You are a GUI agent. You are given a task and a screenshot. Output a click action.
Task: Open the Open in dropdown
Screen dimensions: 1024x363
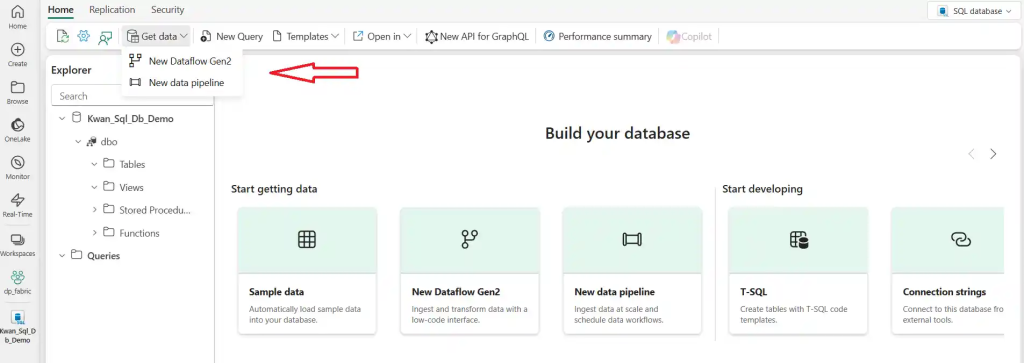(382, 37)
